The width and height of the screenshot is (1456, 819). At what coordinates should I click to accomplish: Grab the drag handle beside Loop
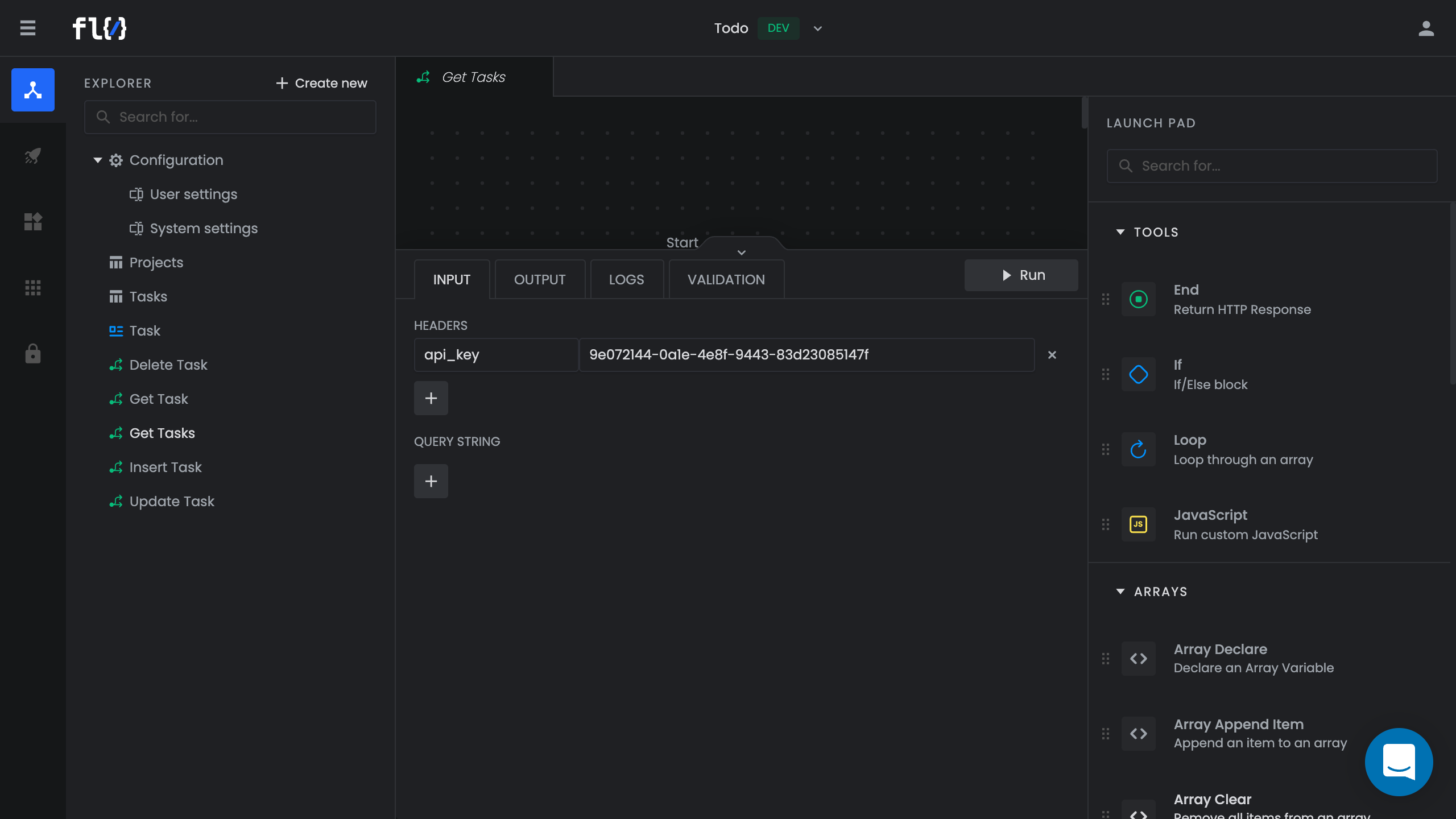[x=1106, y=449]
